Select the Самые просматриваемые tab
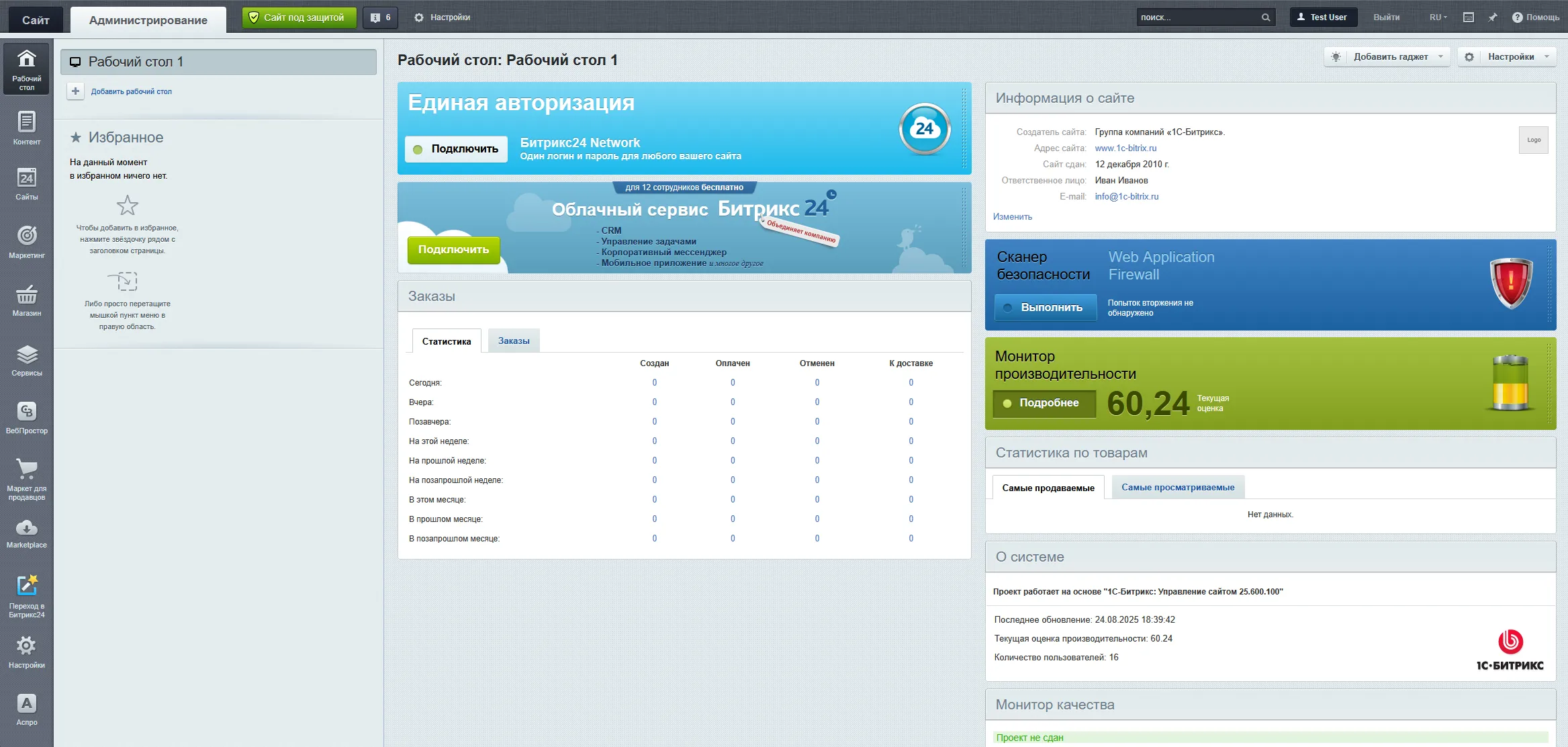 coord(1178,488)
